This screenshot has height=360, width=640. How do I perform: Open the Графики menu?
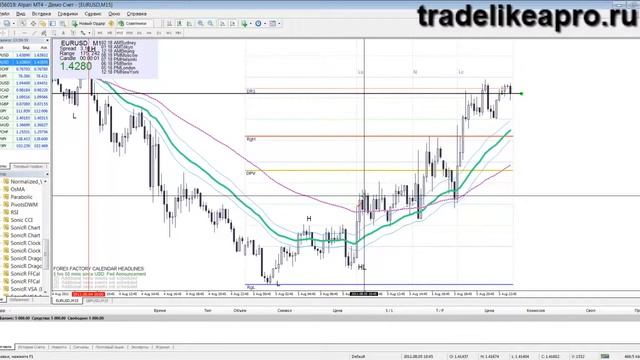(67, 13)
